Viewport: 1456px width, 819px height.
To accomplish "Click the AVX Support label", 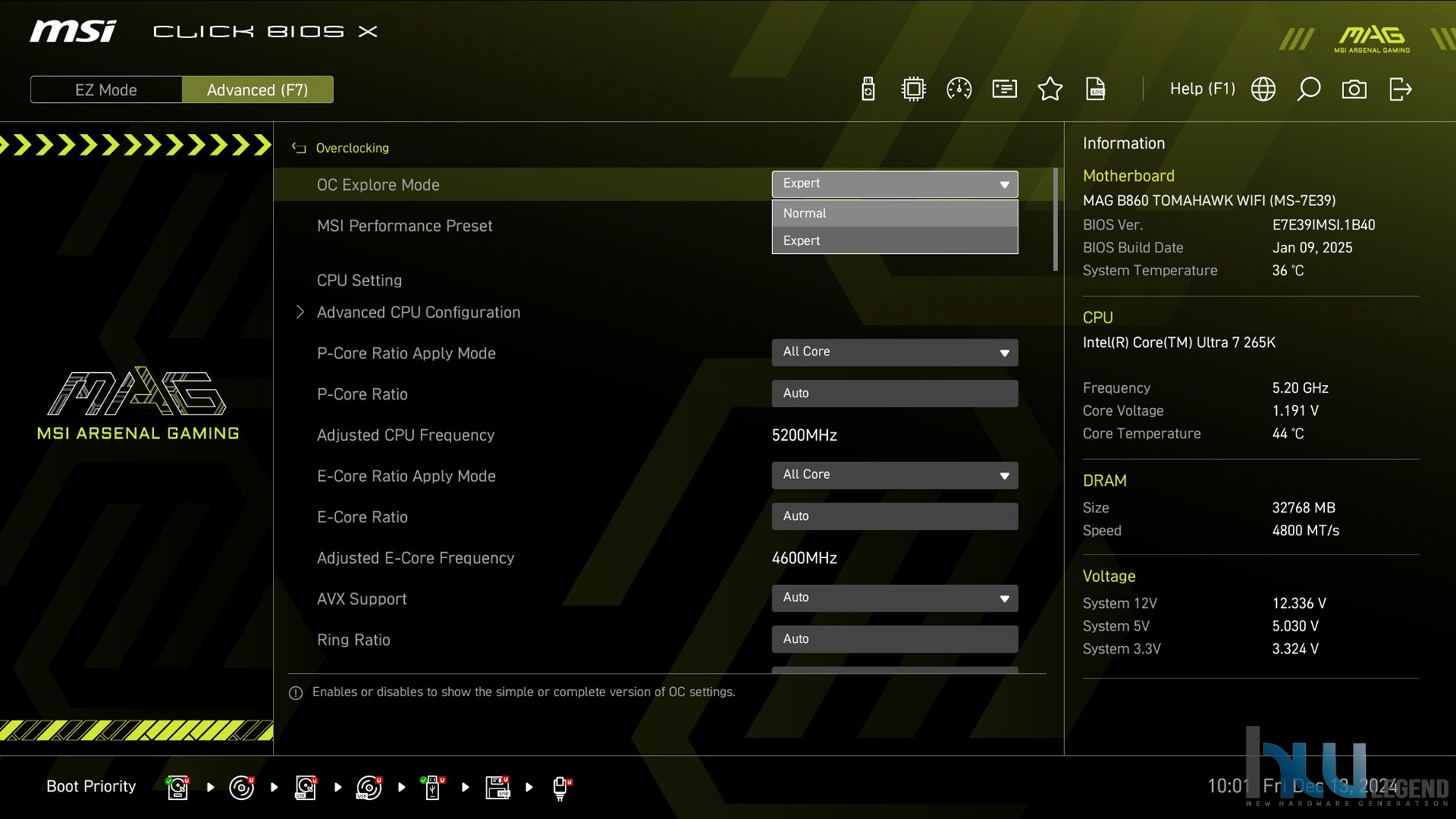I will (x=361, y=599).
